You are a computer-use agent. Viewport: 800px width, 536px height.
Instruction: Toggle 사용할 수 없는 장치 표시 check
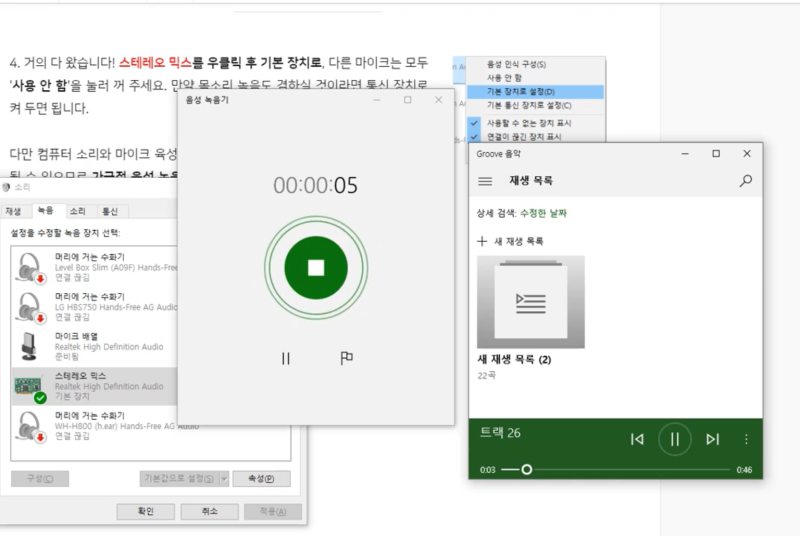pos(535,123)
